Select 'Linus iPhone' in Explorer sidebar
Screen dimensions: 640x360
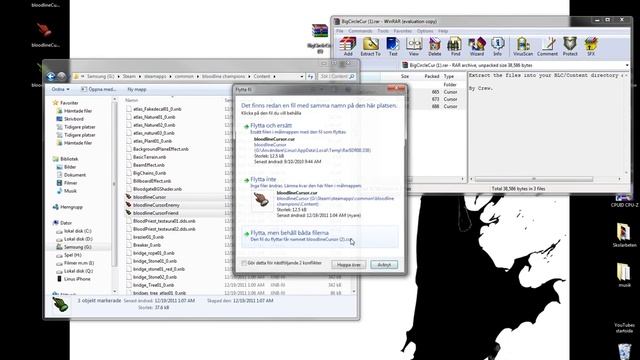click(x=77, y=279)
